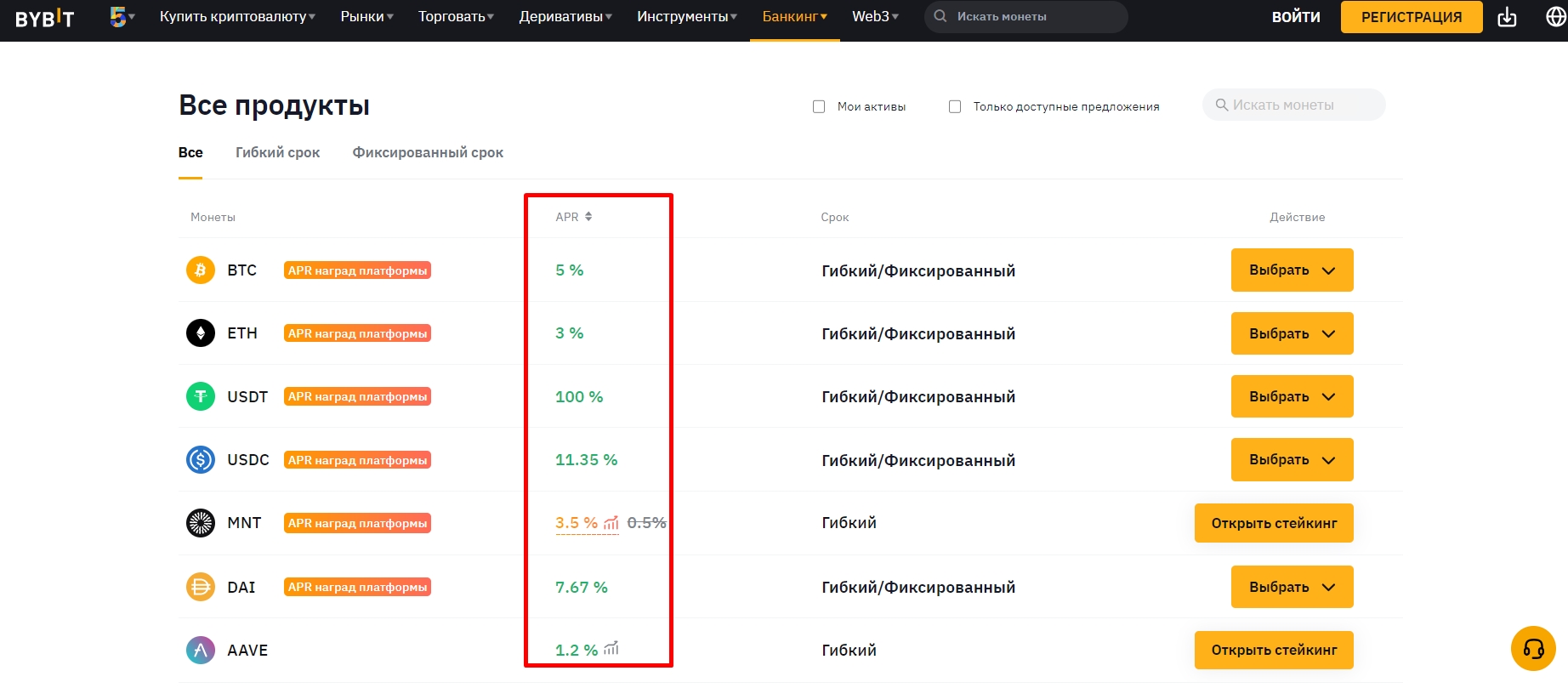
Task: Expand the Выбрать dropdown for USDC
Action: pyautogui.click(x=1292, y=460)
